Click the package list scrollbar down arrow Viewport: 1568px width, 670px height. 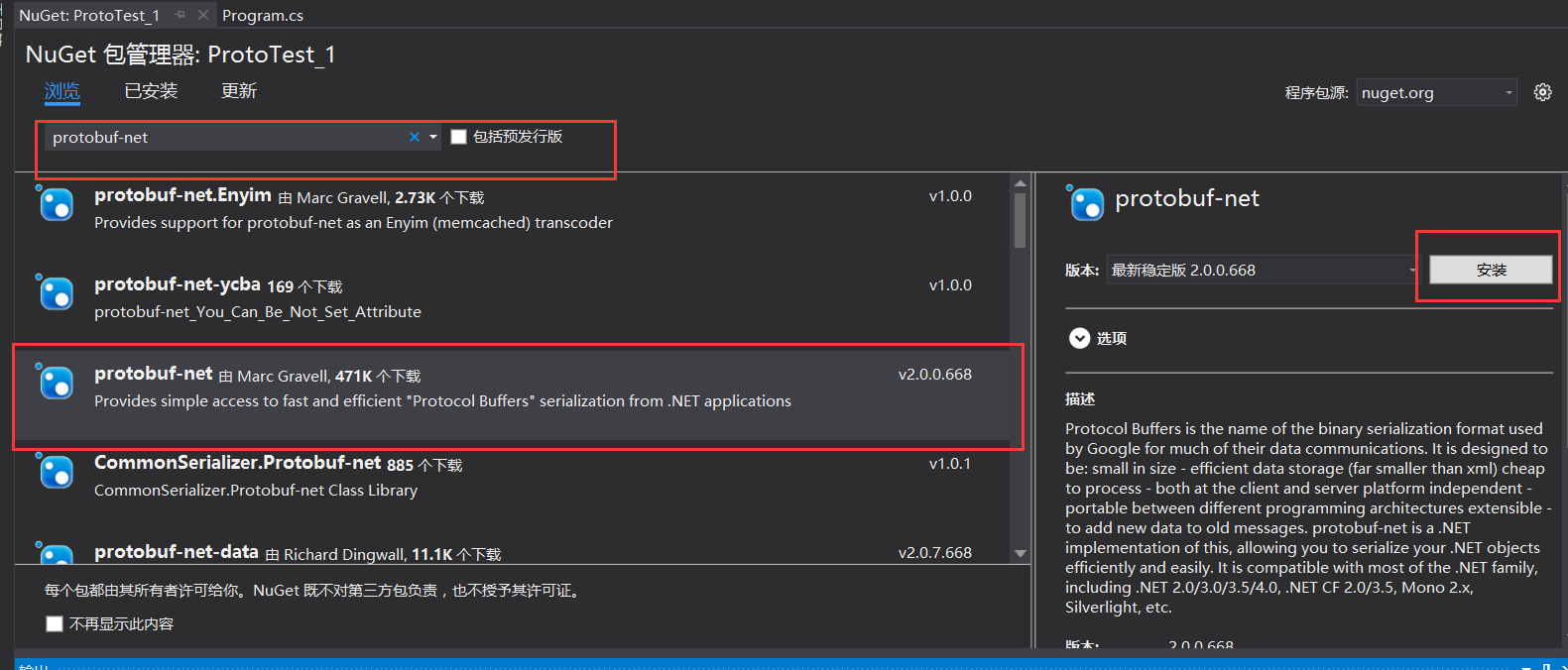click(1021, 554)
